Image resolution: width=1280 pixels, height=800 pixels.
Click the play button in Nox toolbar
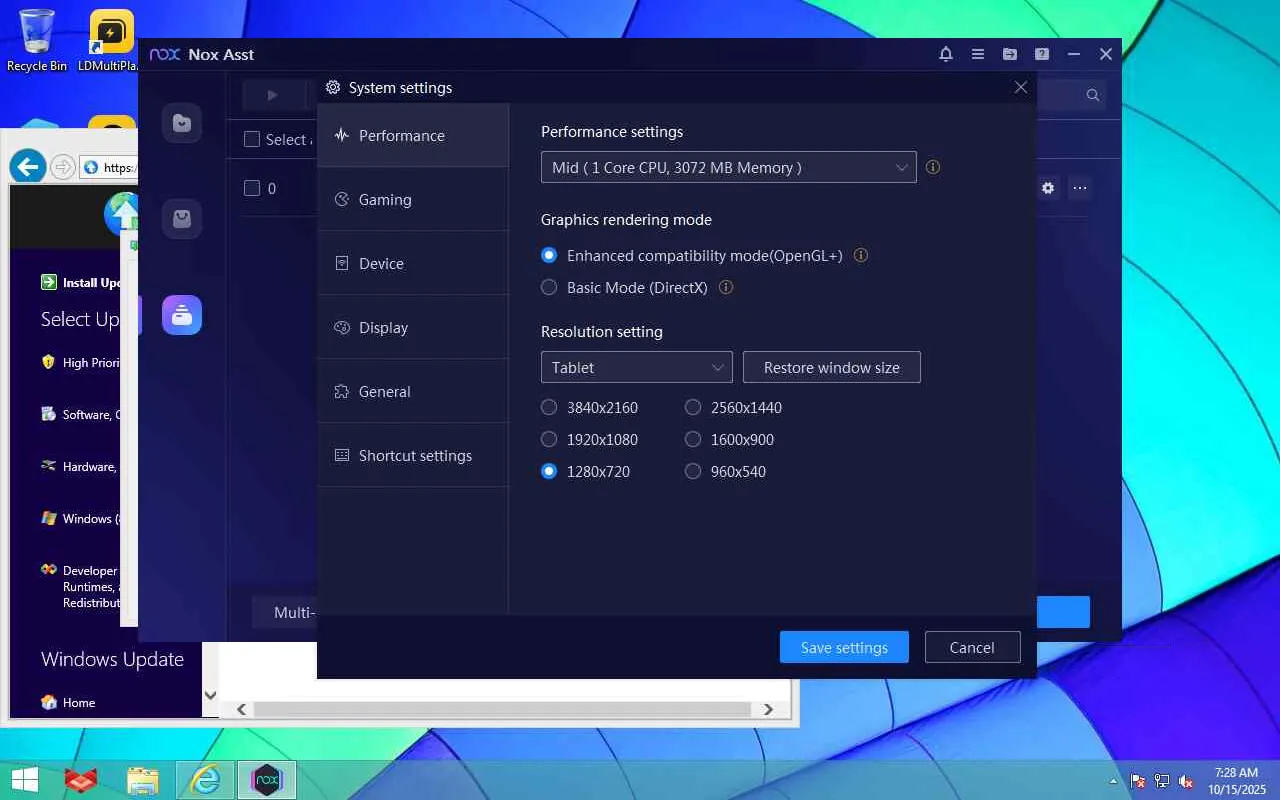point(272,95)
